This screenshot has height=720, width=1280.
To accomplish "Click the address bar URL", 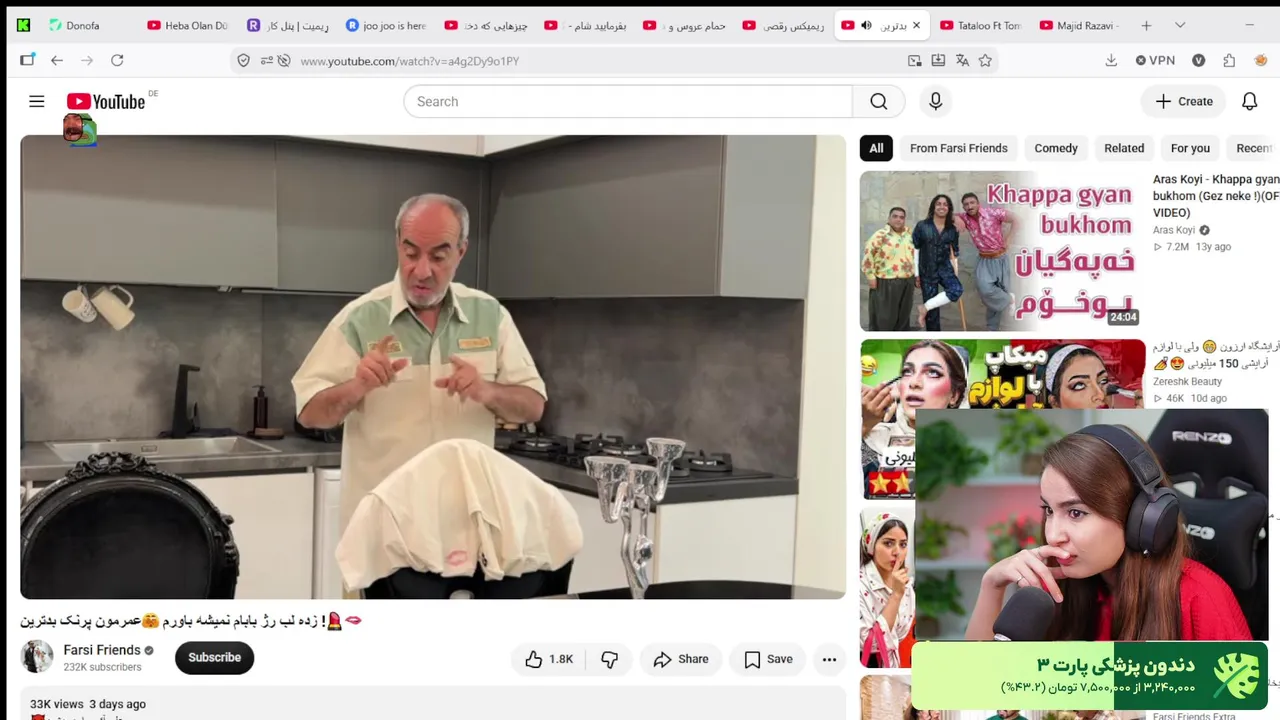I will [x=410, y=61].
